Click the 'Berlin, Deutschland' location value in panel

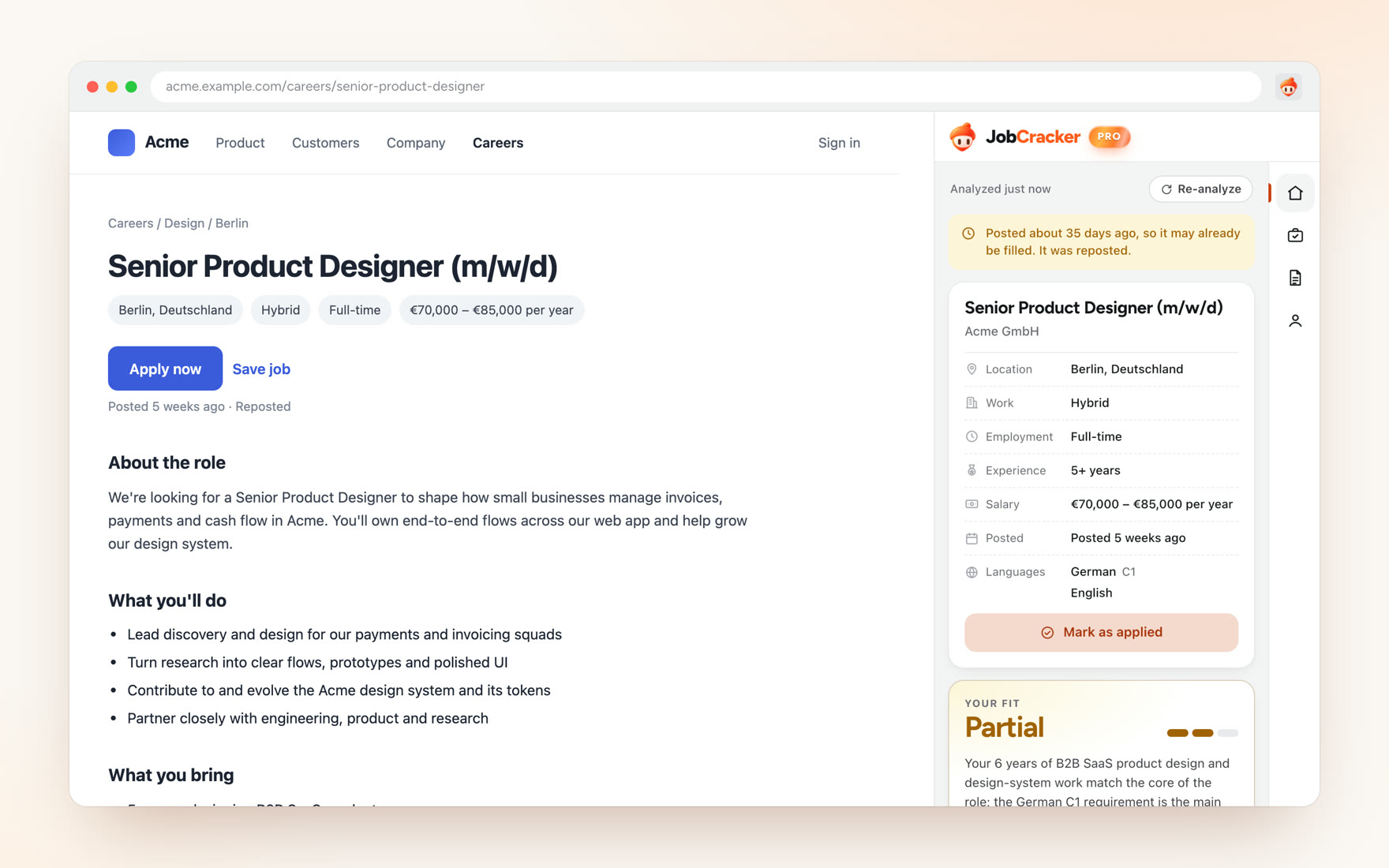click(1127, 369)
